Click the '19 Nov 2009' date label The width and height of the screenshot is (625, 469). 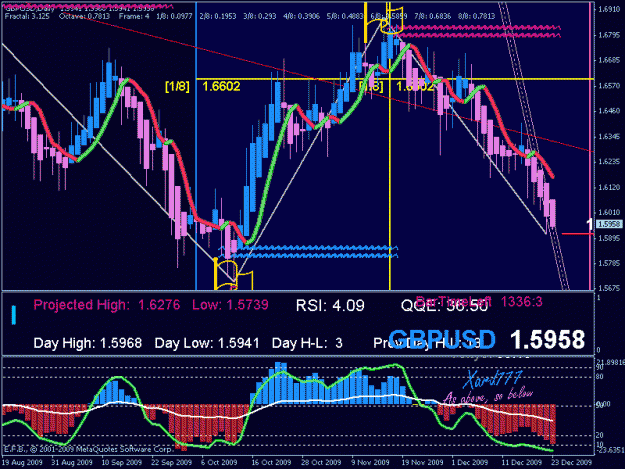coord(422,462)
